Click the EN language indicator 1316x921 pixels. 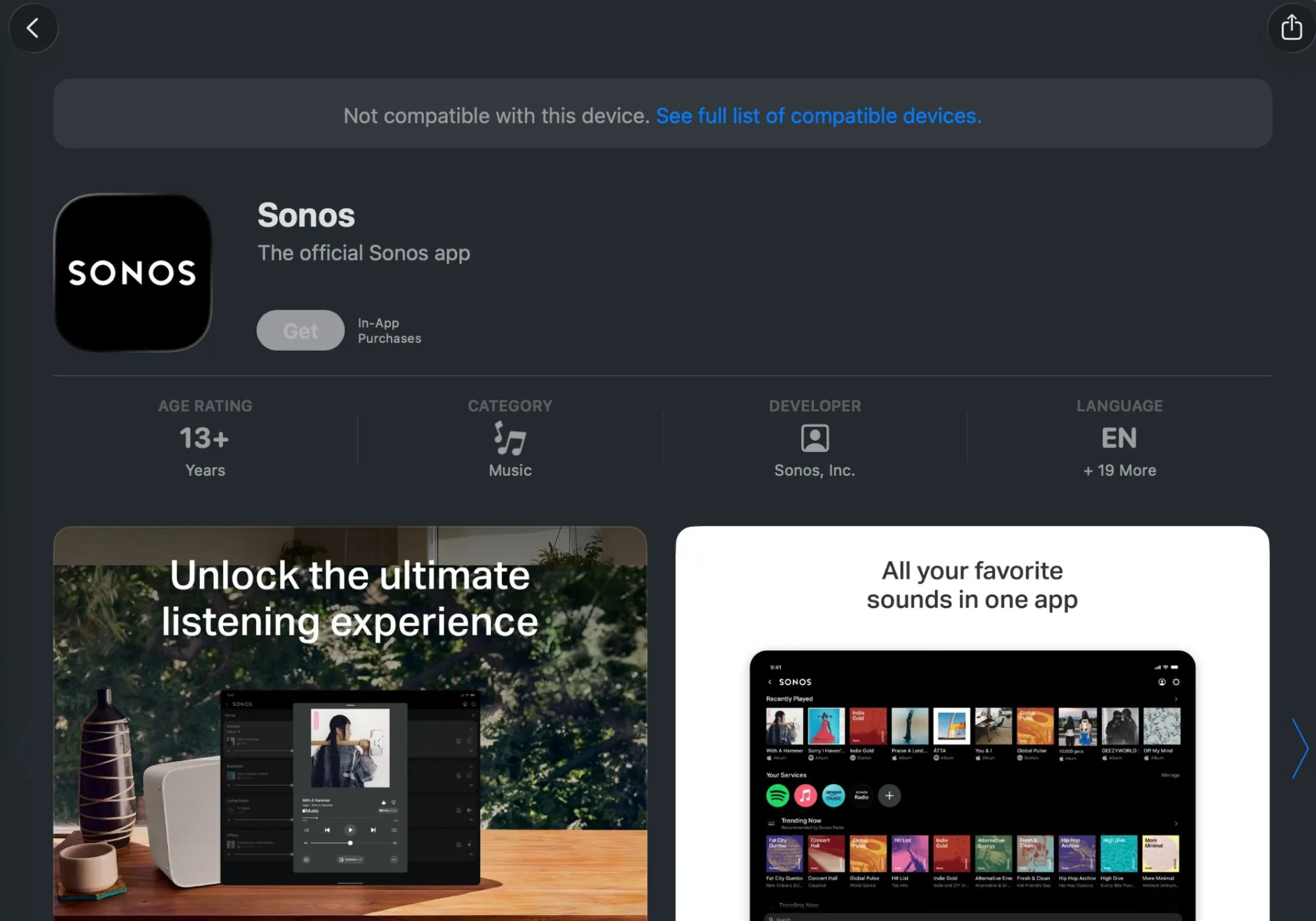(x=1119, y=438)
